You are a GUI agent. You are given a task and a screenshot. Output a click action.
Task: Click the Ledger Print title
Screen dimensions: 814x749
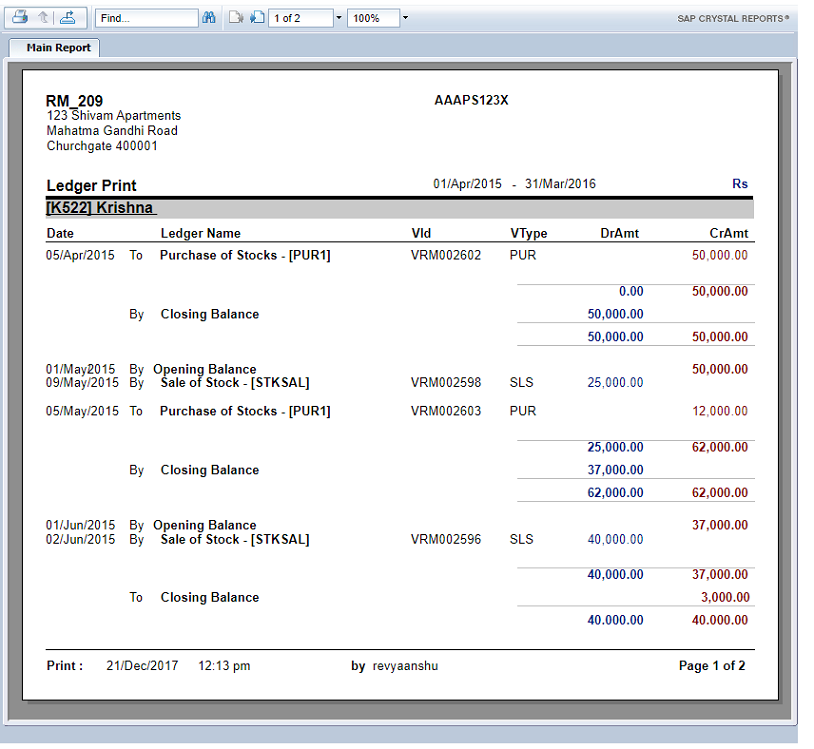pos(91,185)
